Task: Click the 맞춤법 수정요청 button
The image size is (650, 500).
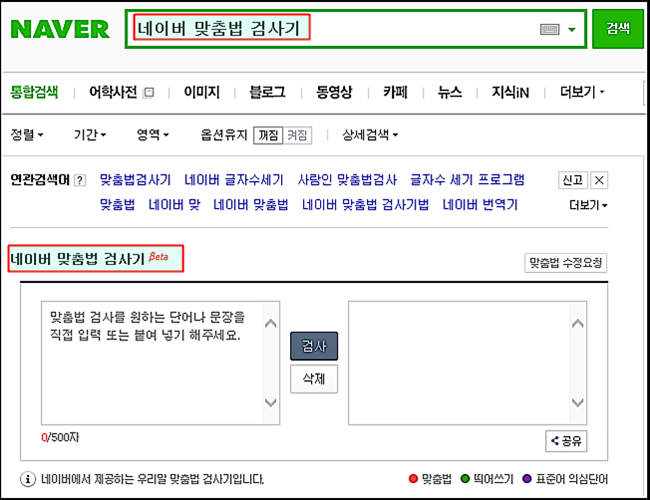Action: pos(565,263)
